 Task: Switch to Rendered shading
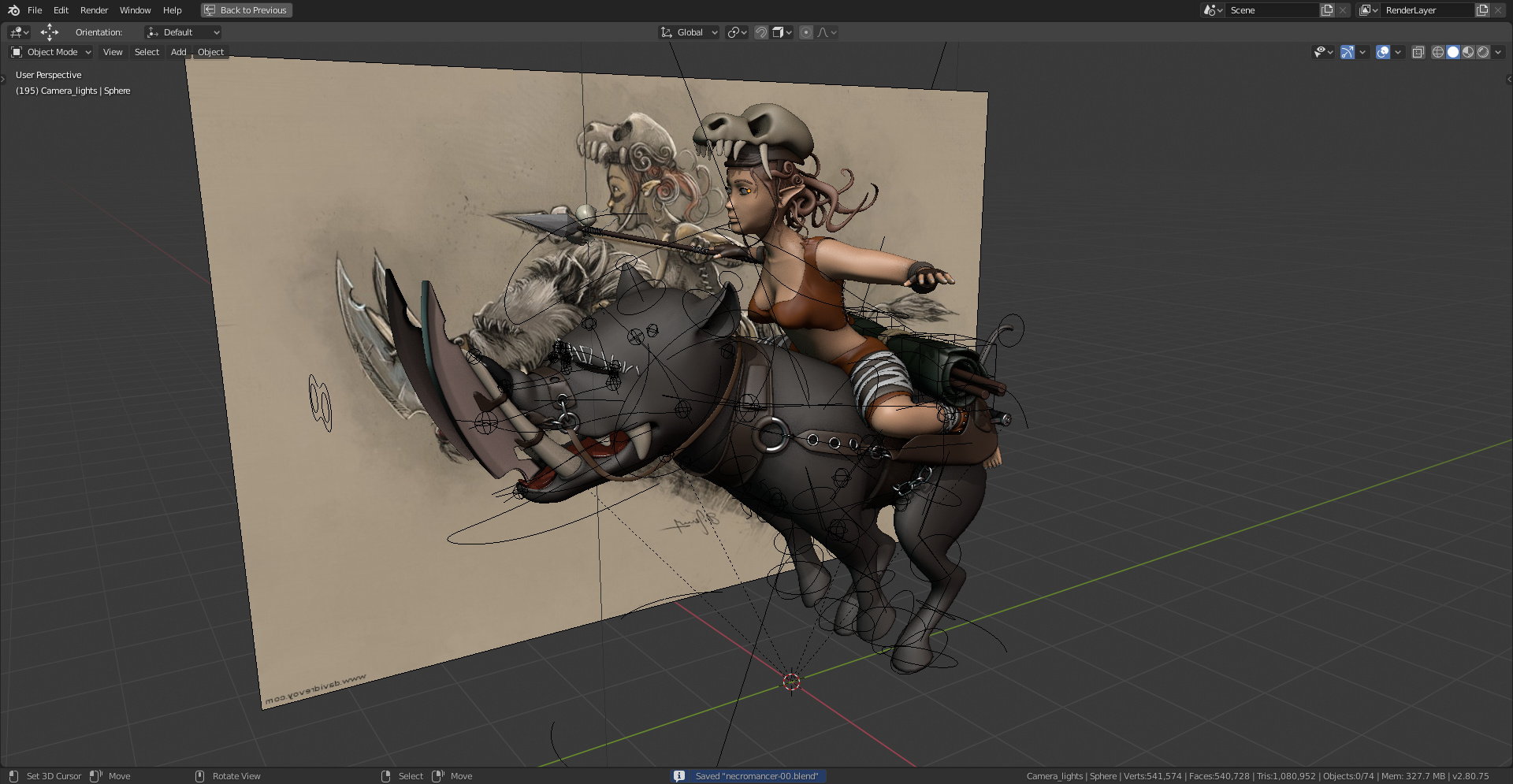[1483, 52]
